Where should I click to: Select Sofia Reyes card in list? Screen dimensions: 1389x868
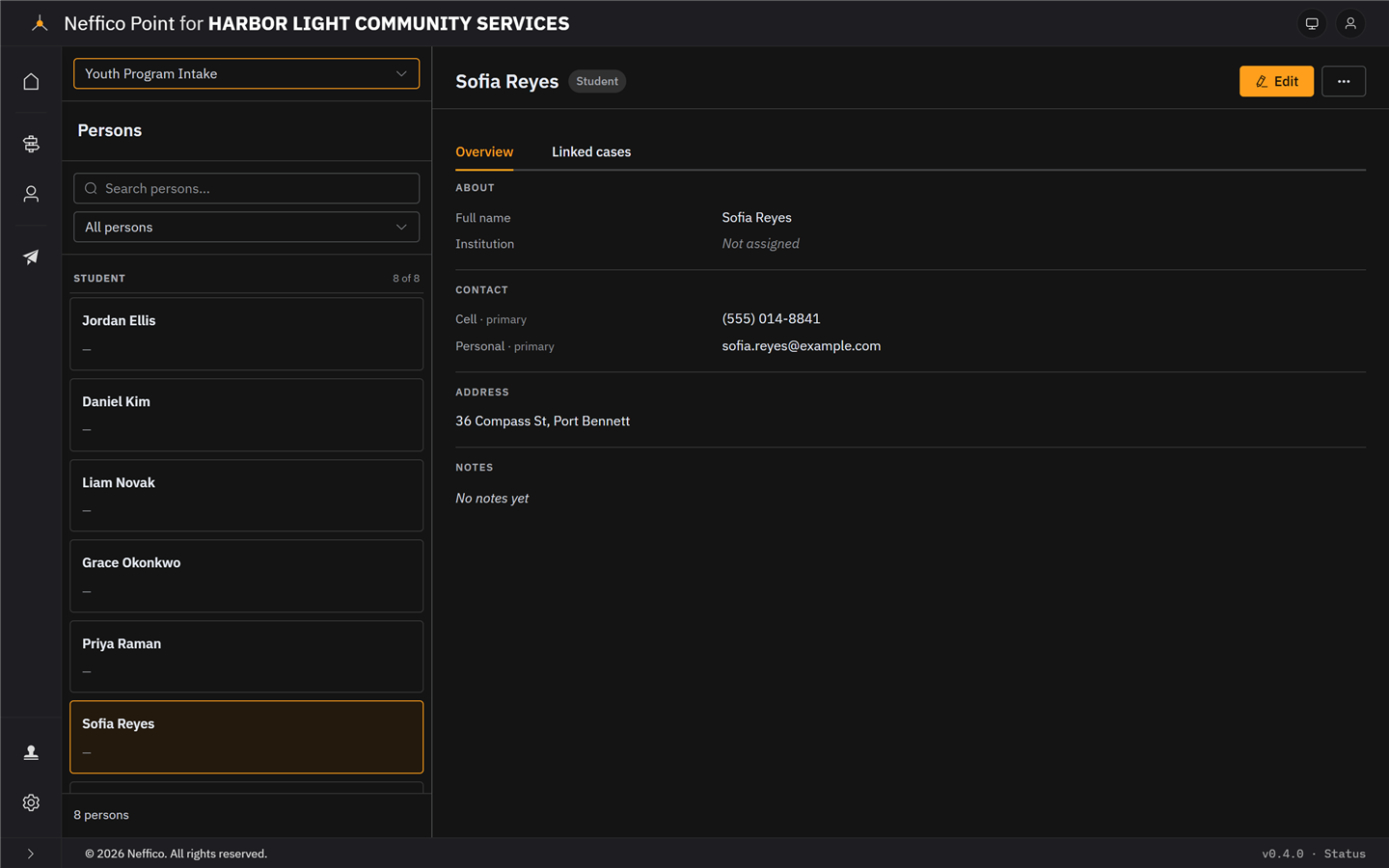coord(247,737)
